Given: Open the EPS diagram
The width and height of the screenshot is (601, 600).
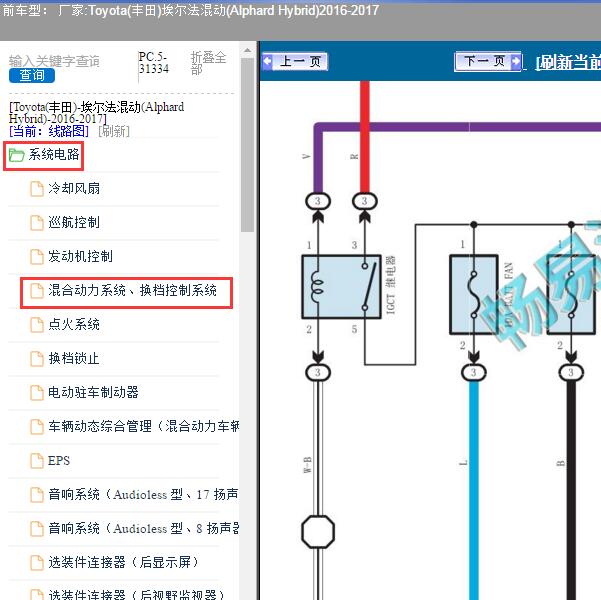Looking at the screenshot, I should coord(59,460).
